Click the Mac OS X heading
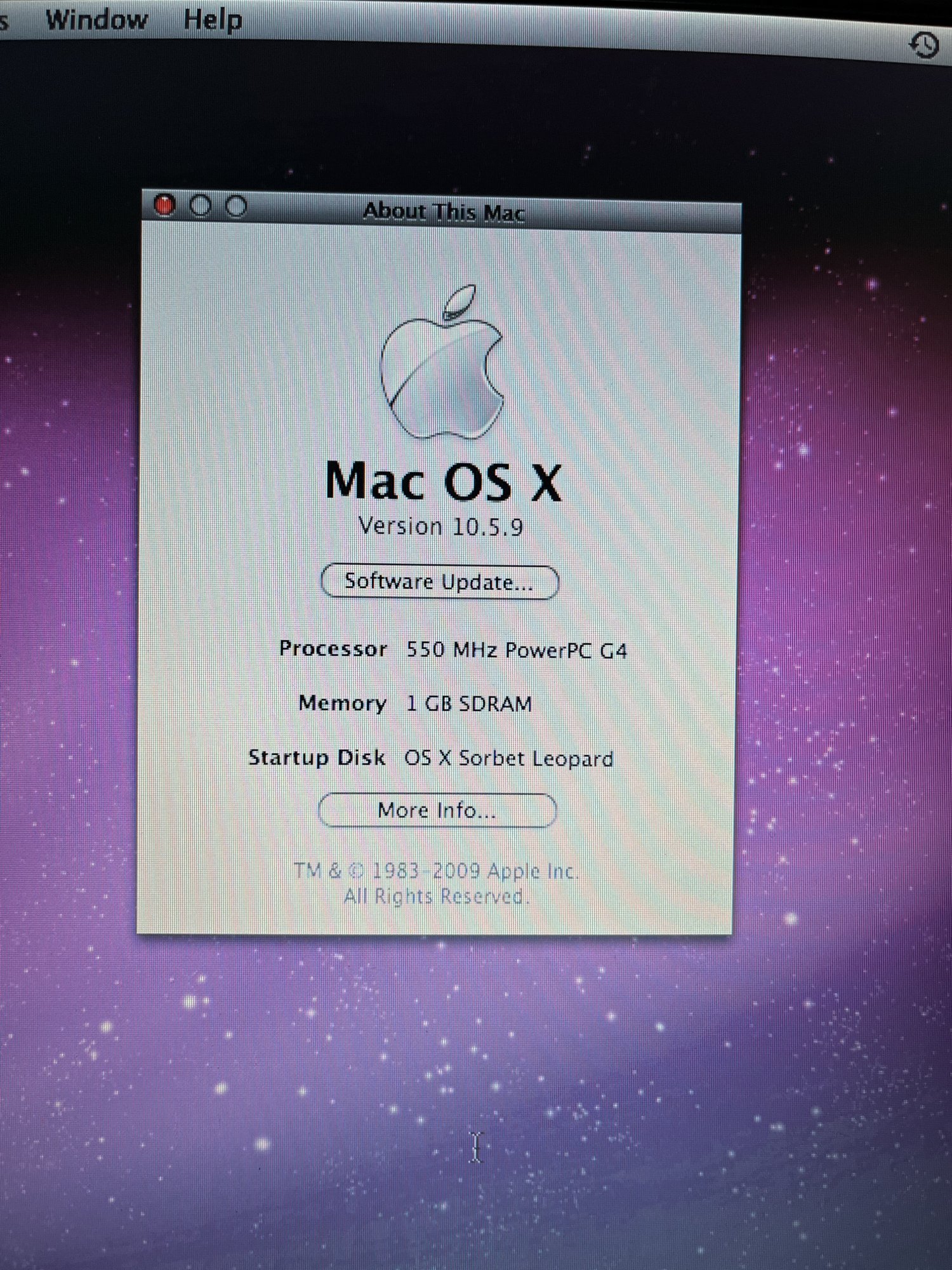 tap(444, 481)
